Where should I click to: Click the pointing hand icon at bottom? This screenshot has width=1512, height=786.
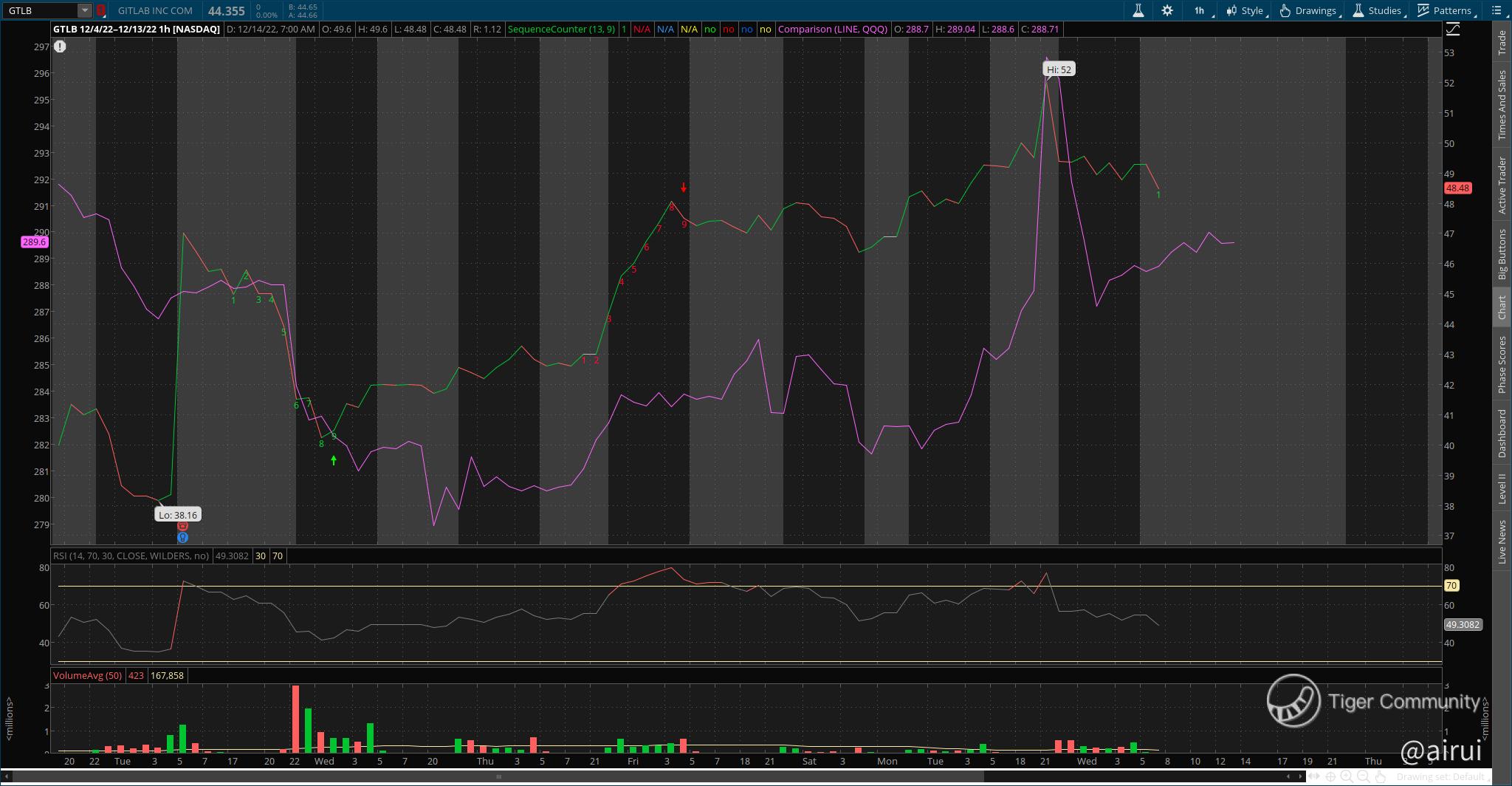click(1380, 776)
